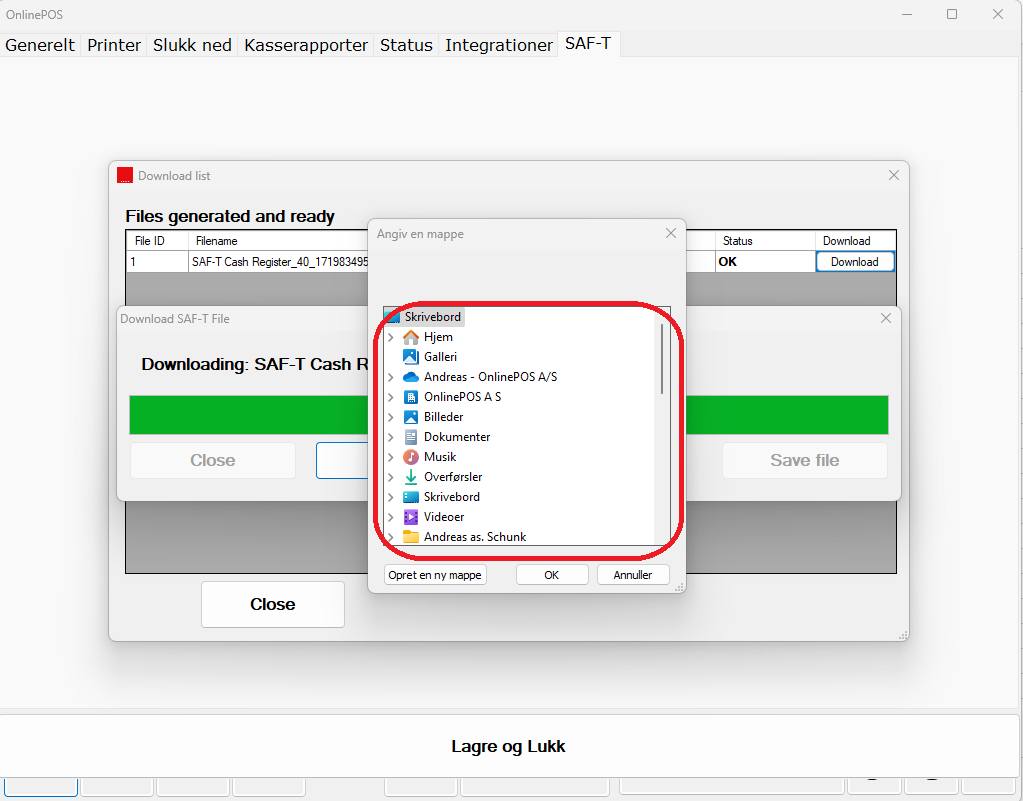This screenshot has width=1023, height=801.
Task: Expand the Hjem tree node
Action: 391,338
